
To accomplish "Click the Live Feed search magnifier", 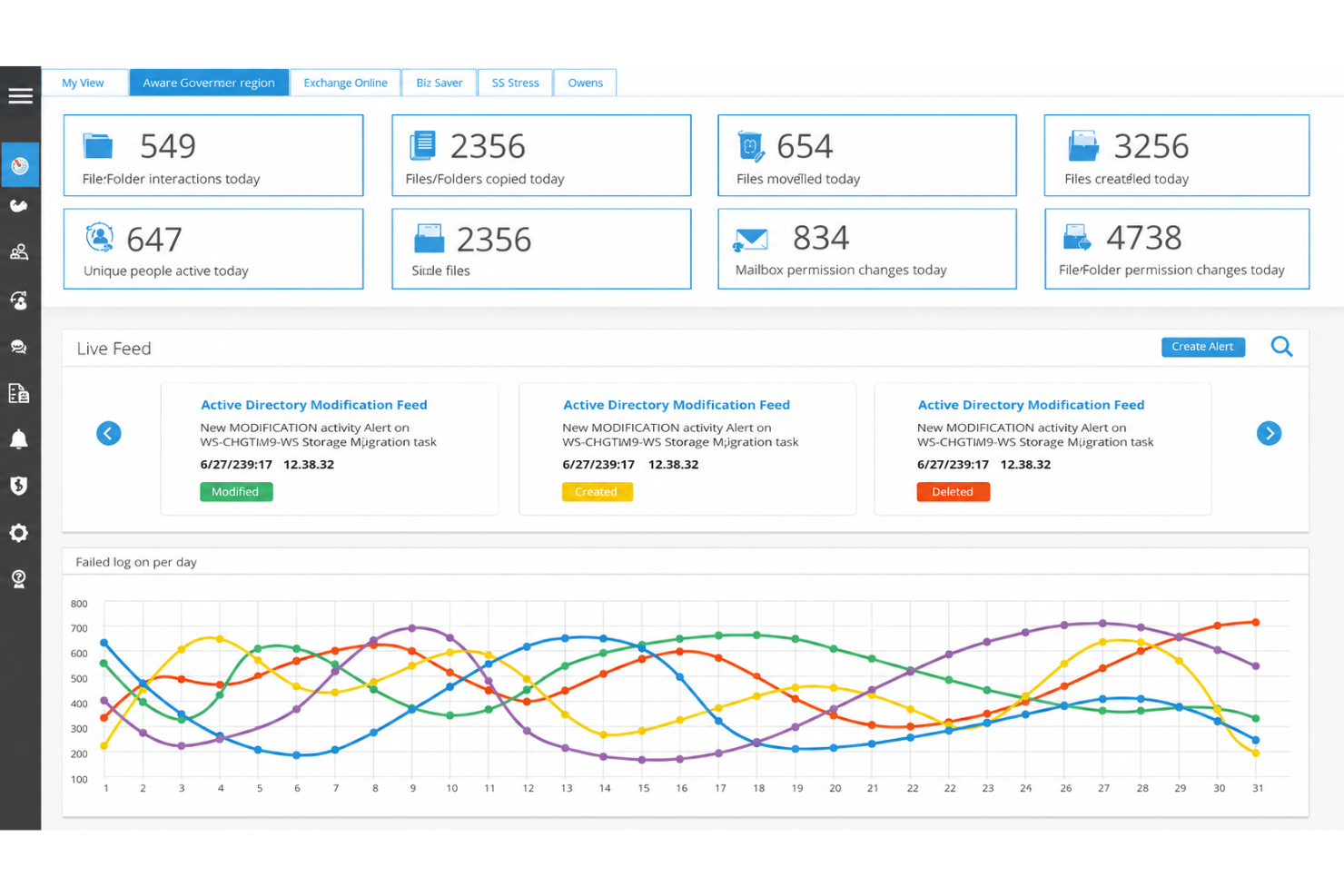I will click(1281, 346).
